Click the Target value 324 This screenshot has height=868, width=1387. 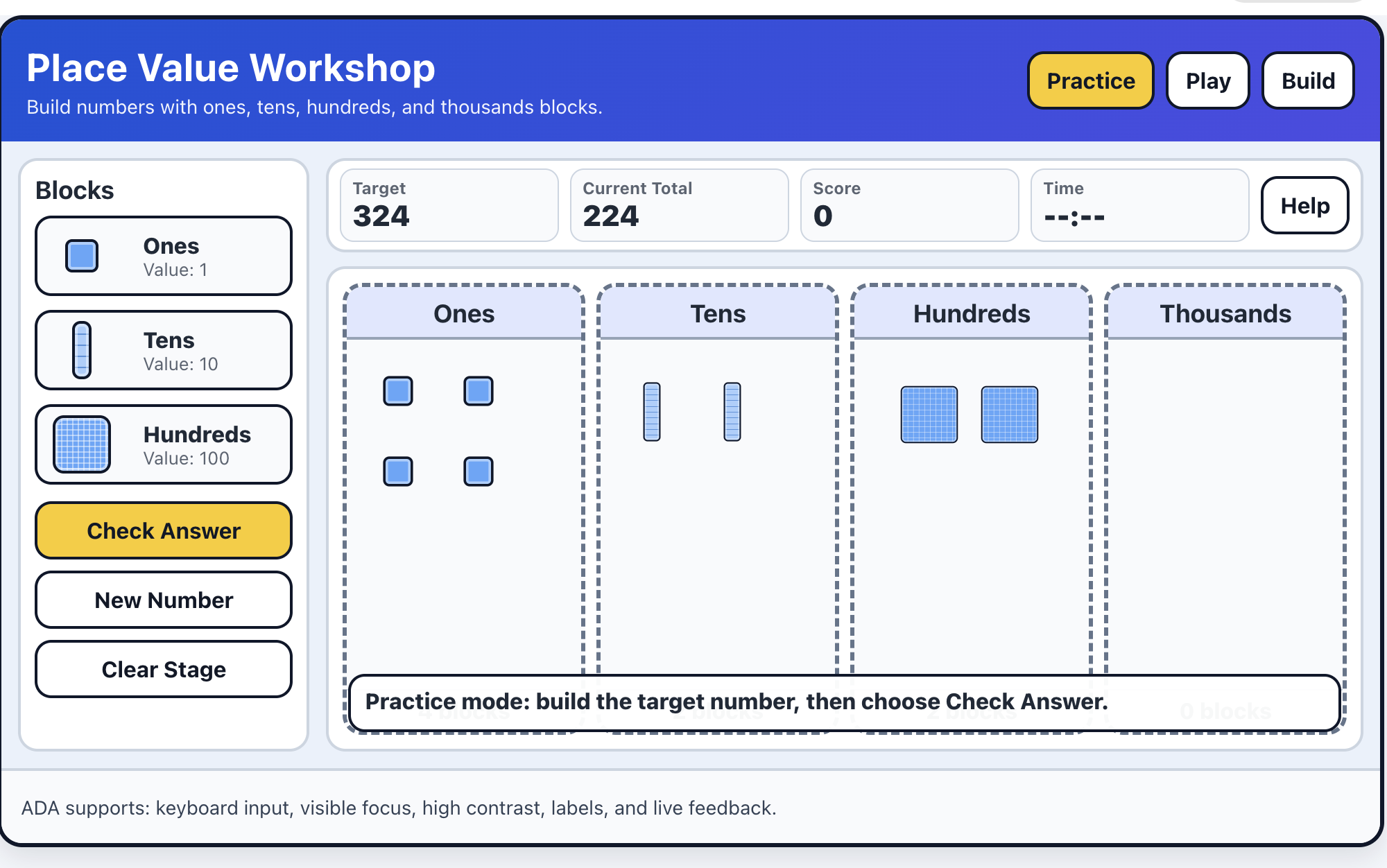[381, 216]
